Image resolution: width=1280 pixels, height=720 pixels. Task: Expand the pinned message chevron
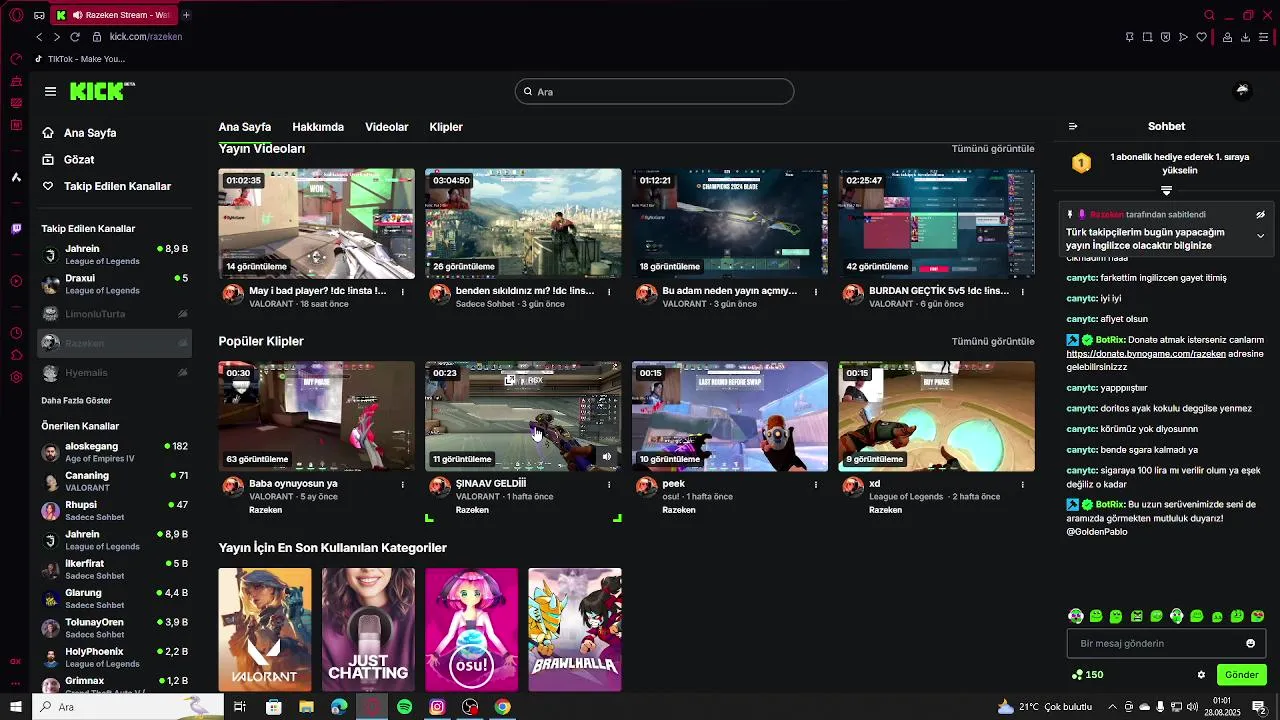tap(1260, 236)
